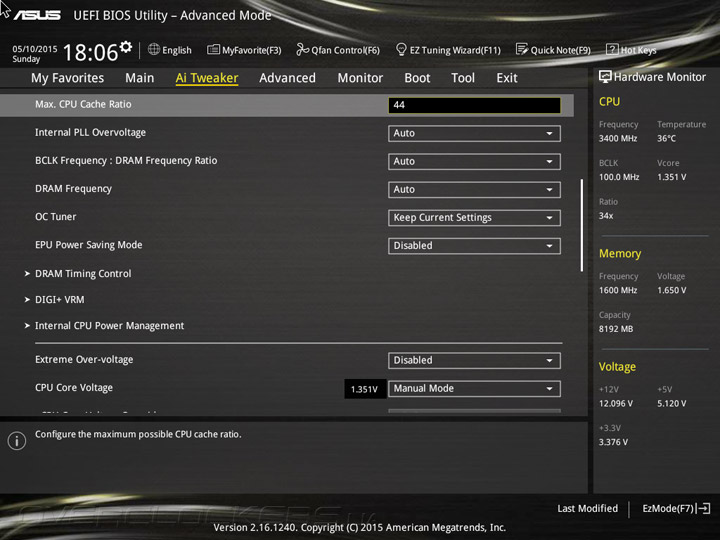This screenshot has width=720, height=540.
Task: Click CPU temperature 36°C value
Action: click(666, 138)
